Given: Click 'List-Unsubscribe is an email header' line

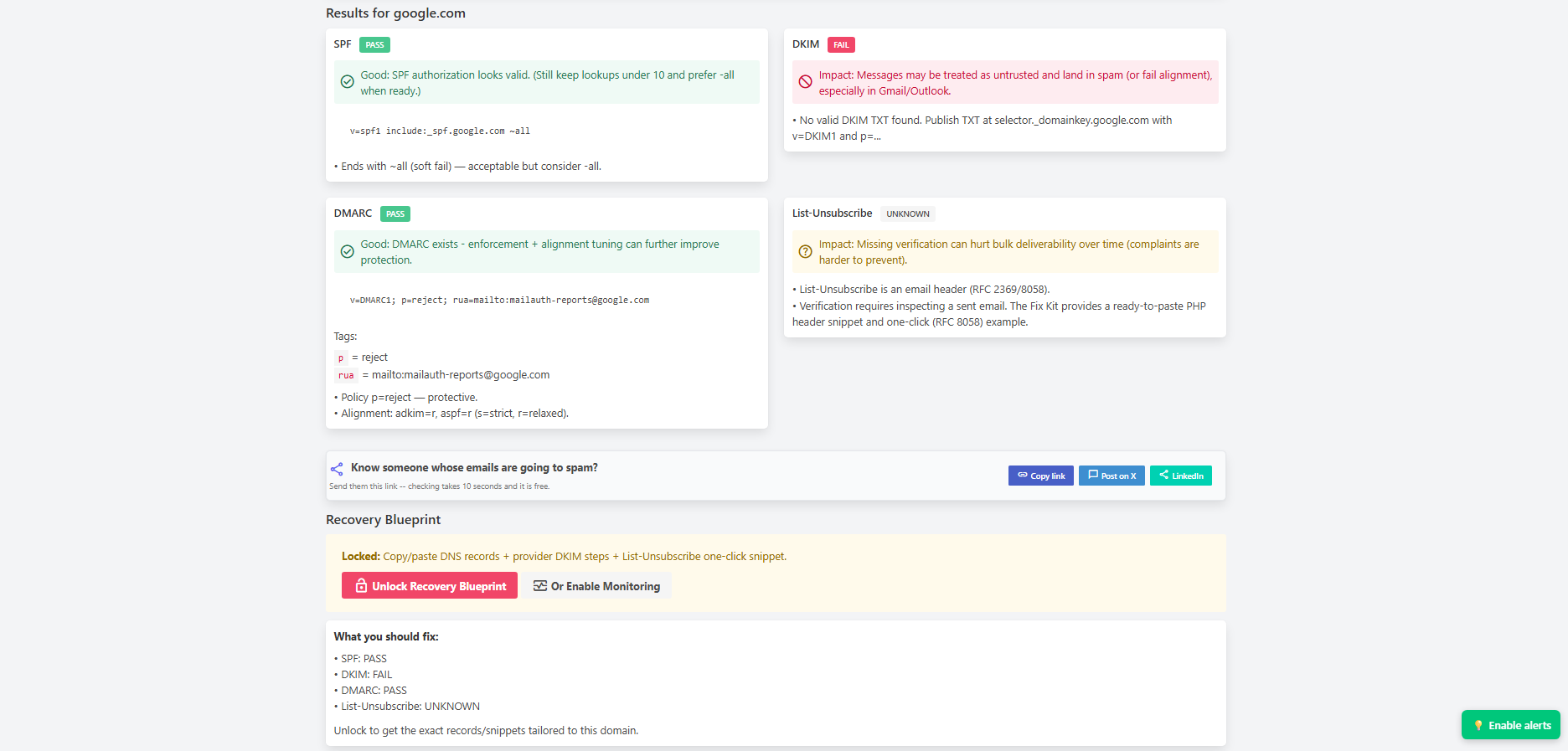Looking at the screenshot, I should [921, 290].
